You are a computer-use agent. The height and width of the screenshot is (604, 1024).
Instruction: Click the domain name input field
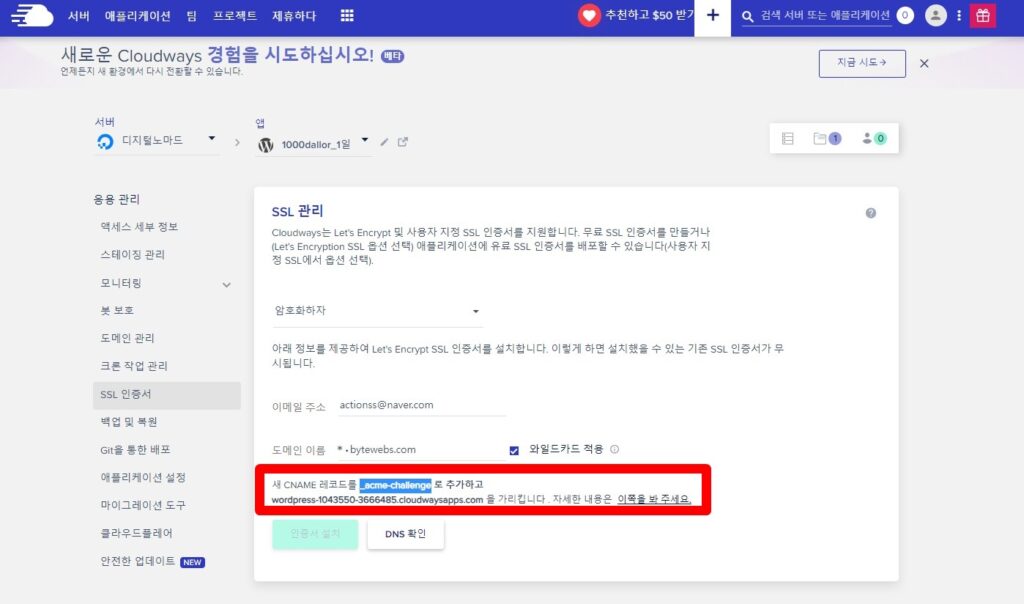point(421,450)
